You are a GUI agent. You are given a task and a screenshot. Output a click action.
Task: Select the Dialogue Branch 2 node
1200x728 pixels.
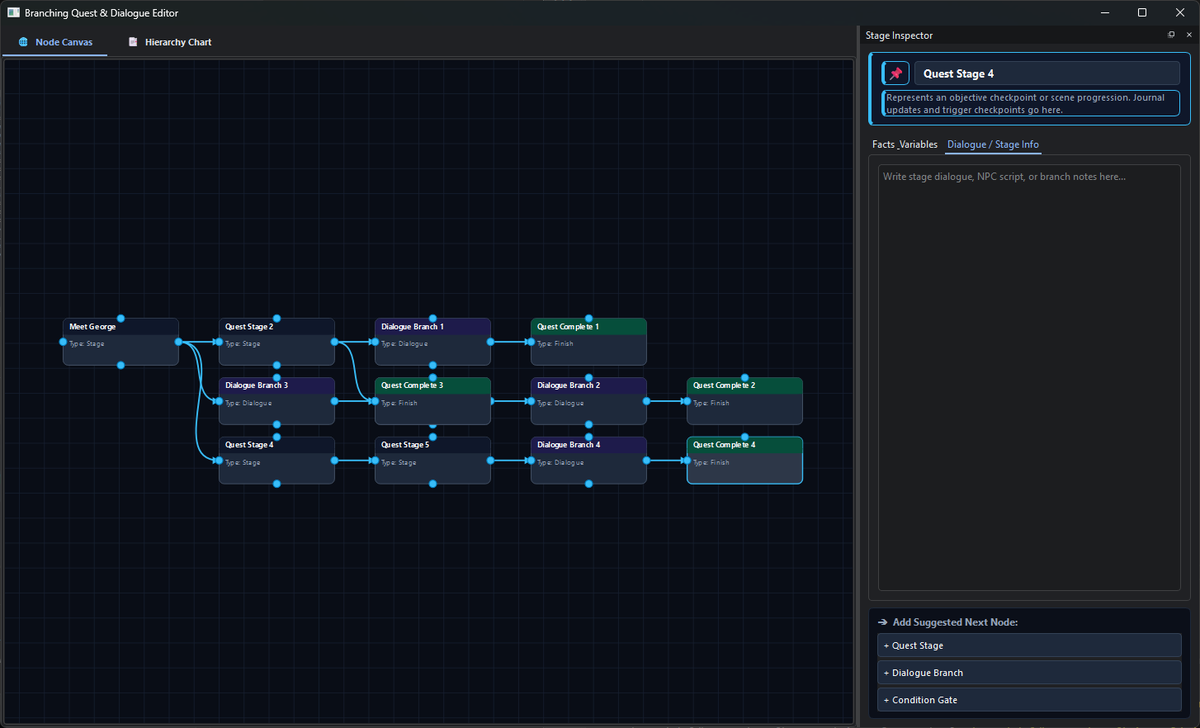pos(589,401)
